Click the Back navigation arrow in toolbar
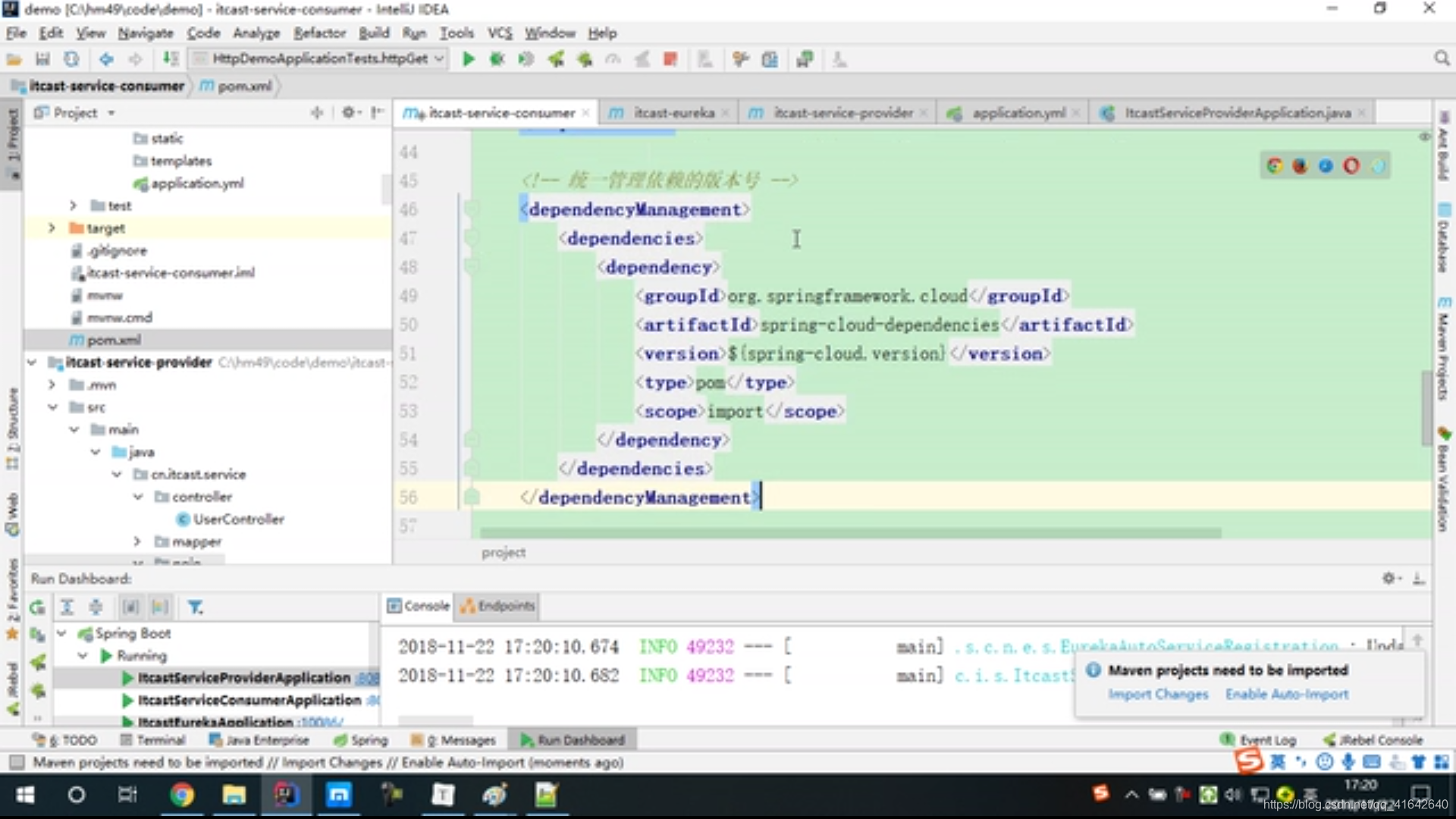 pos(106,59)
